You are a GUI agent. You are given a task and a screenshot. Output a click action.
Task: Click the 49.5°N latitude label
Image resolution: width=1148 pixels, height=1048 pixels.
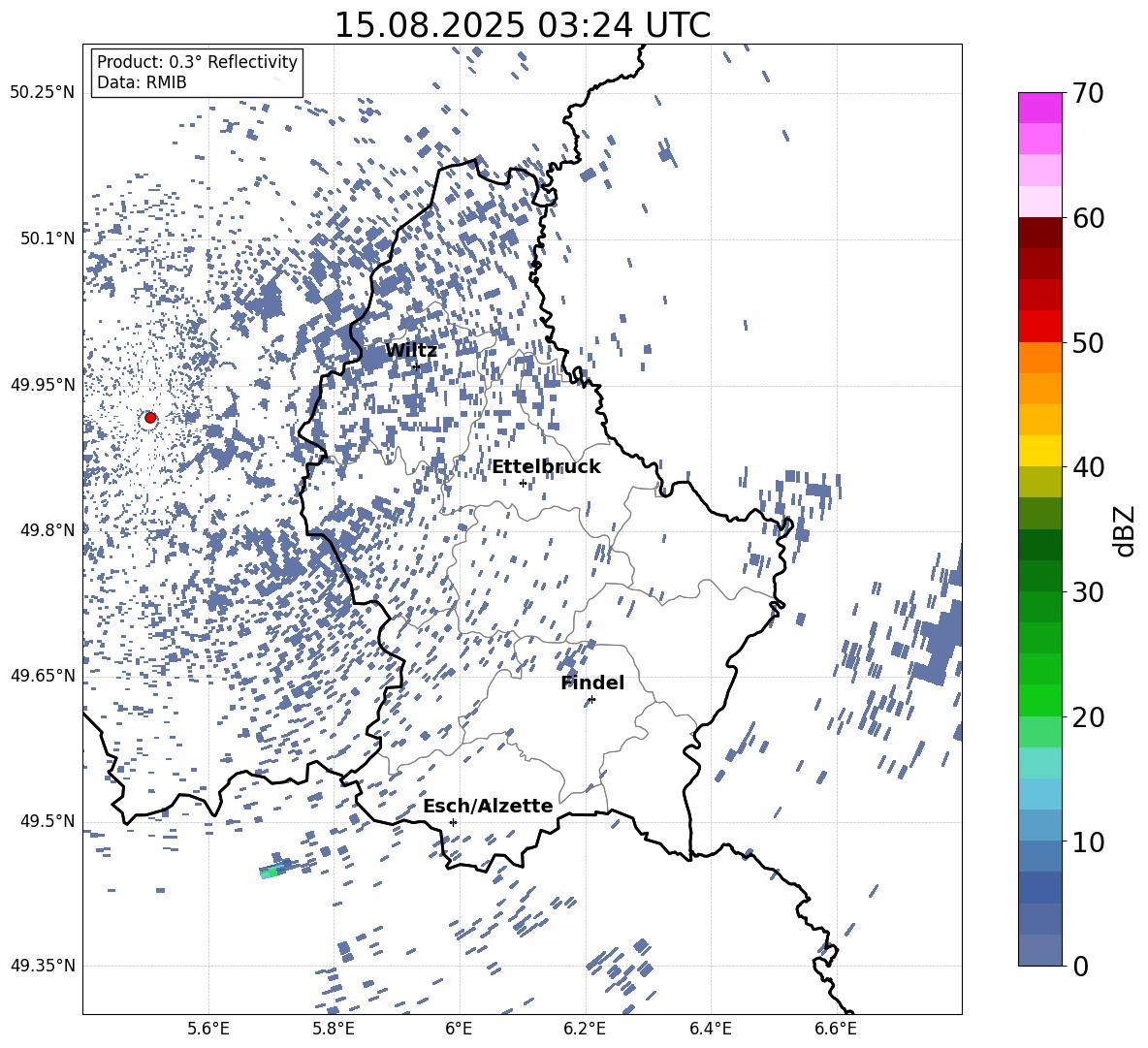[48, 821]
